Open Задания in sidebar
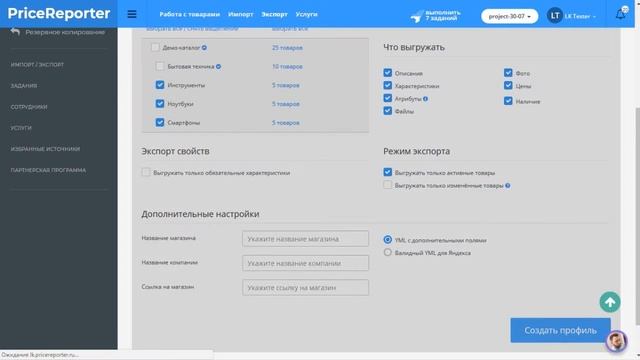640x360 pixels. [x=24, y=86]
